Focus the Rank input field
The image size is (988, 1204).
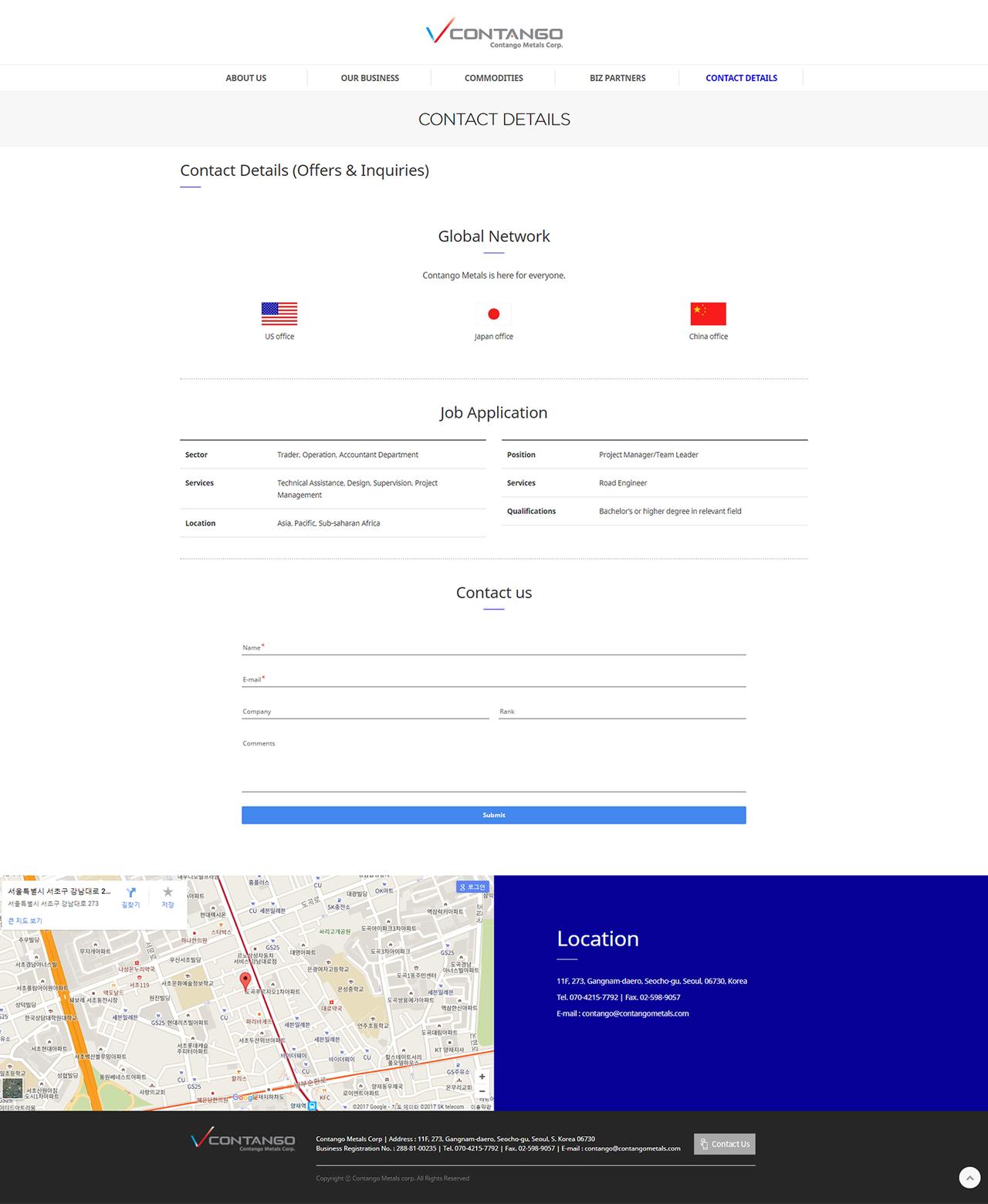tap(622, 712)
